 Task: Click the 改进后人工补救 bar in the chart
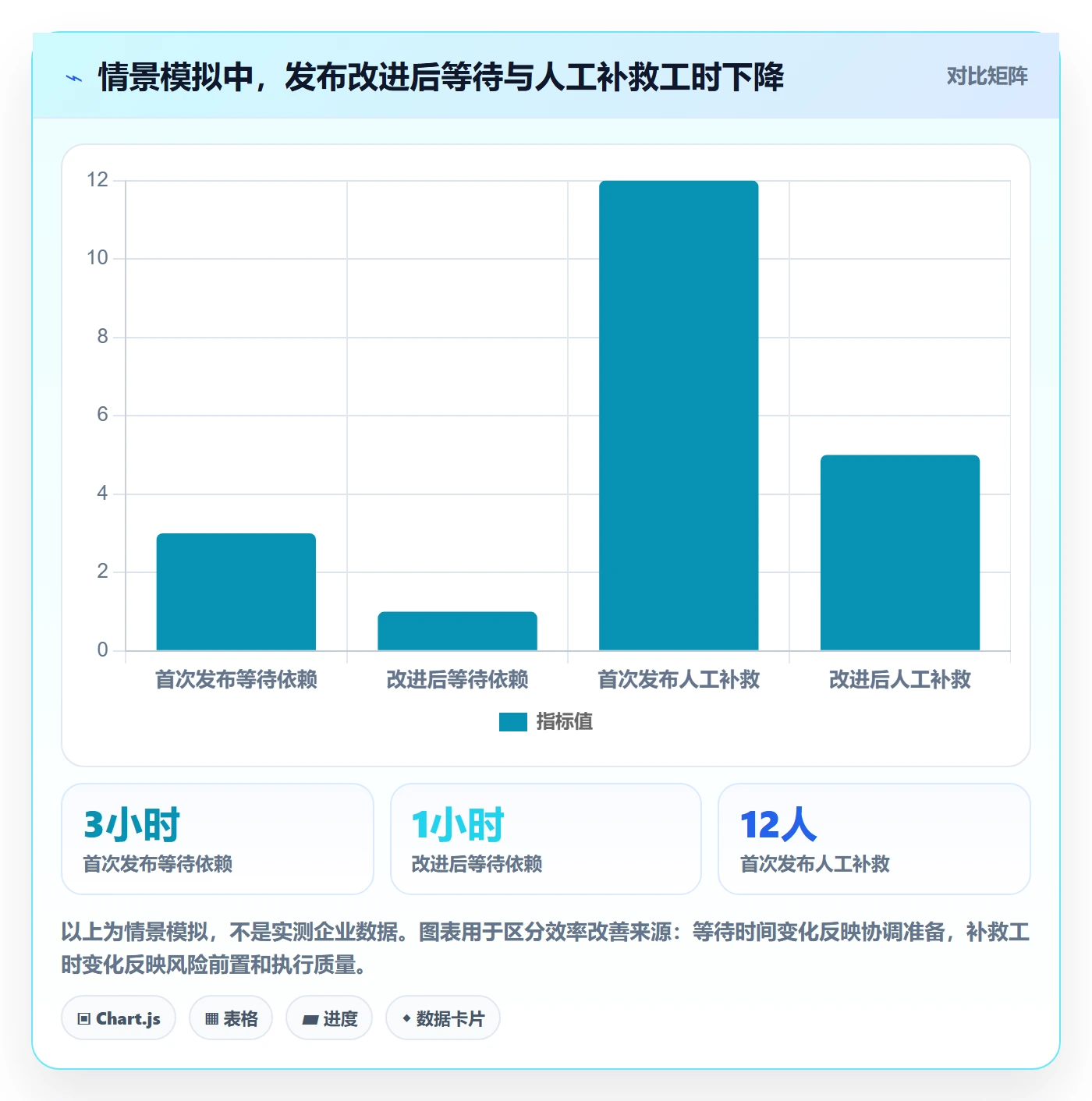900,553
